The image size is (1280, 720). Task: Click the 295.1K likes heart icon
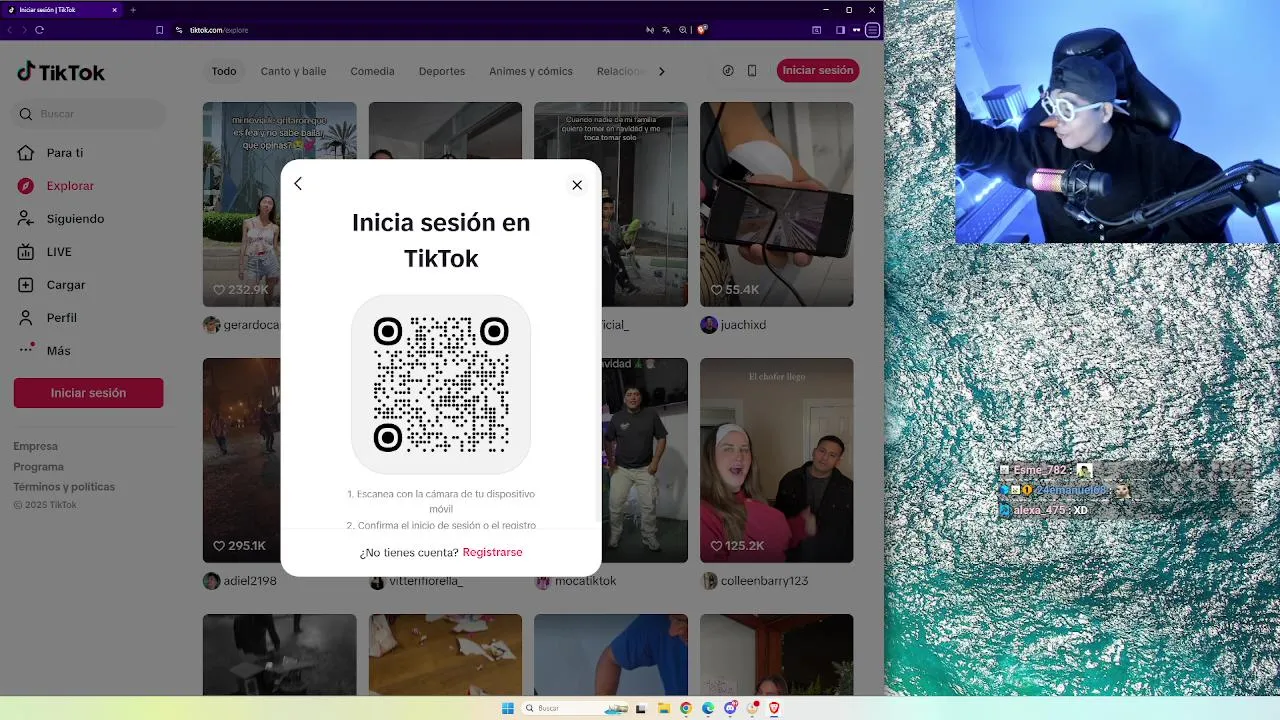tap(219, 546)
